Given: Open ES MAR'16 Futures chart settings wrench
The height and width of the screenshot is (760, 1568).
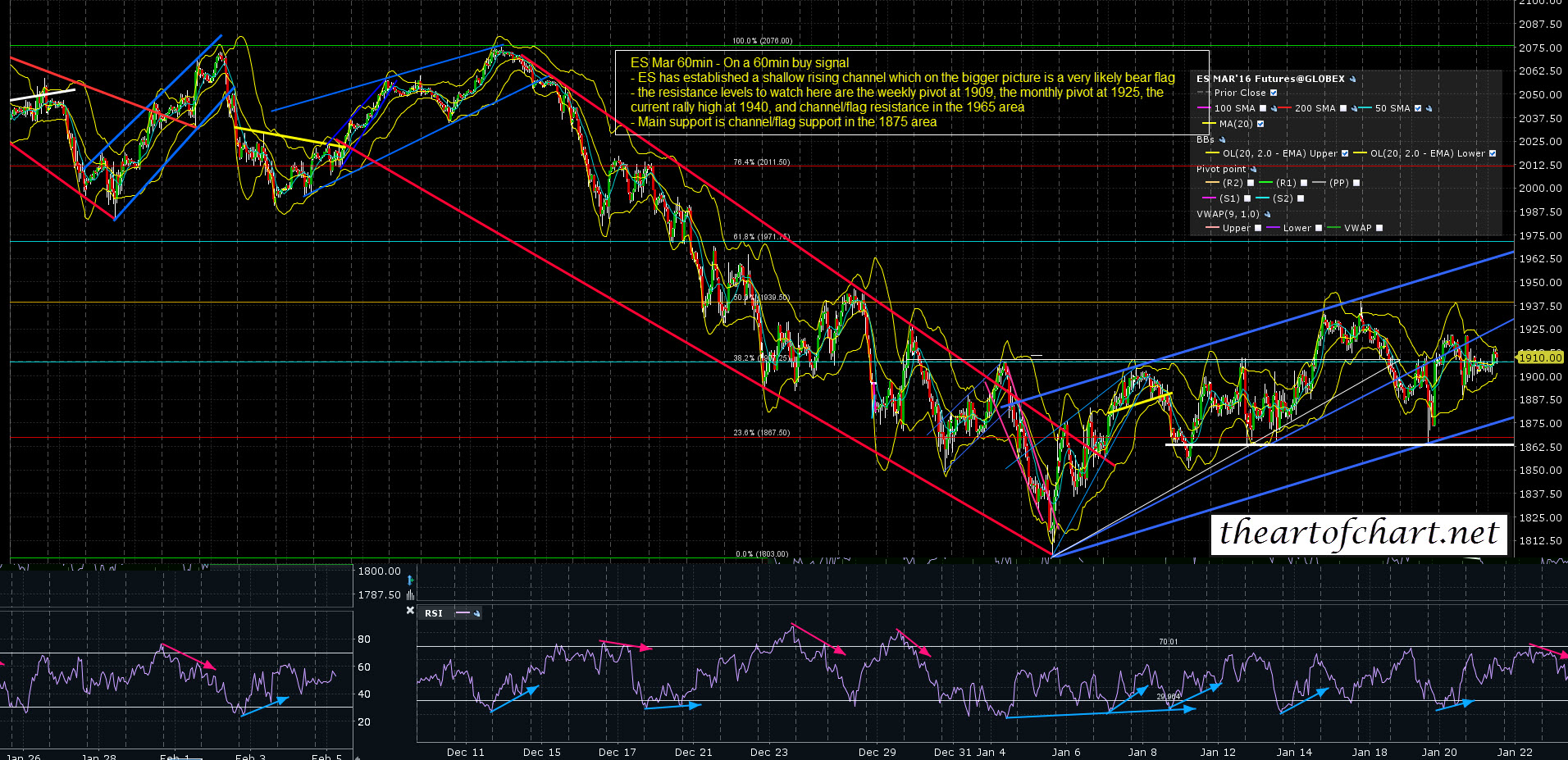Looking at the screenshot, I should tap(1352, 80).
